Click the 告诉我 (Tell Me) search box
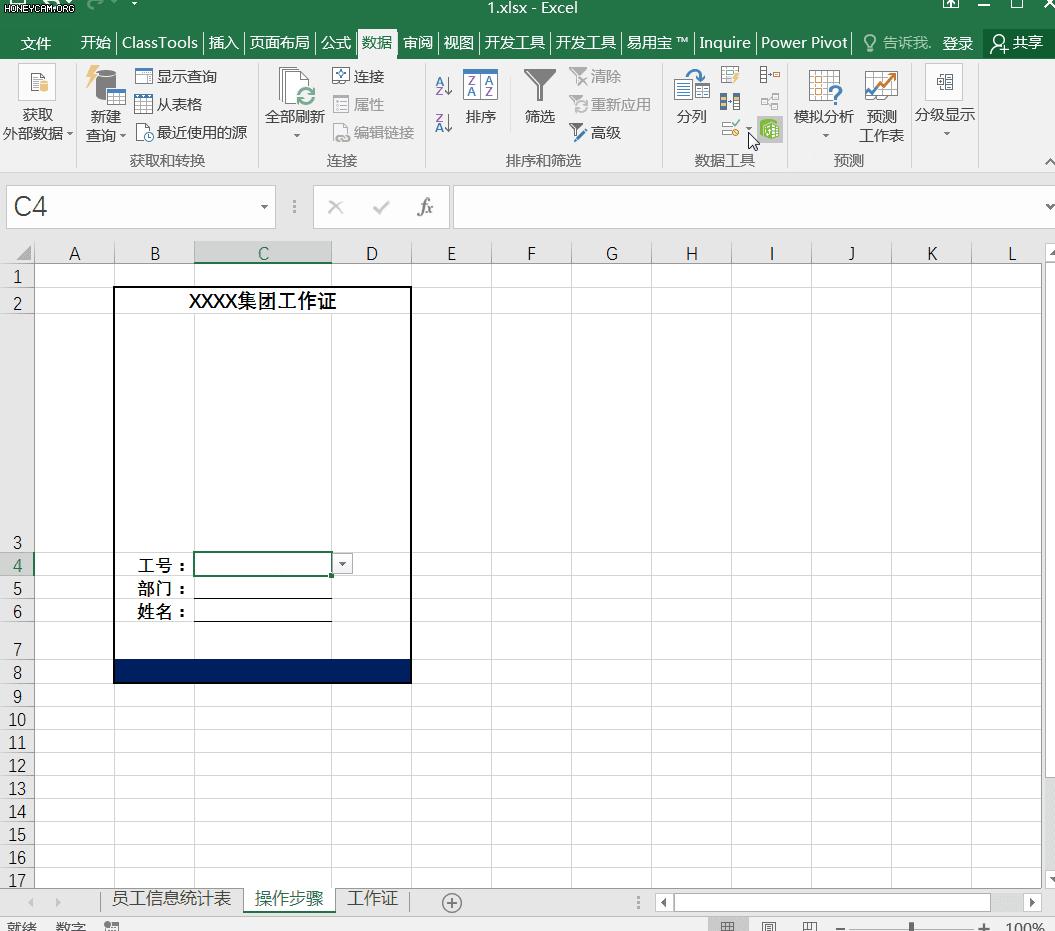 [x=898, y=43]
